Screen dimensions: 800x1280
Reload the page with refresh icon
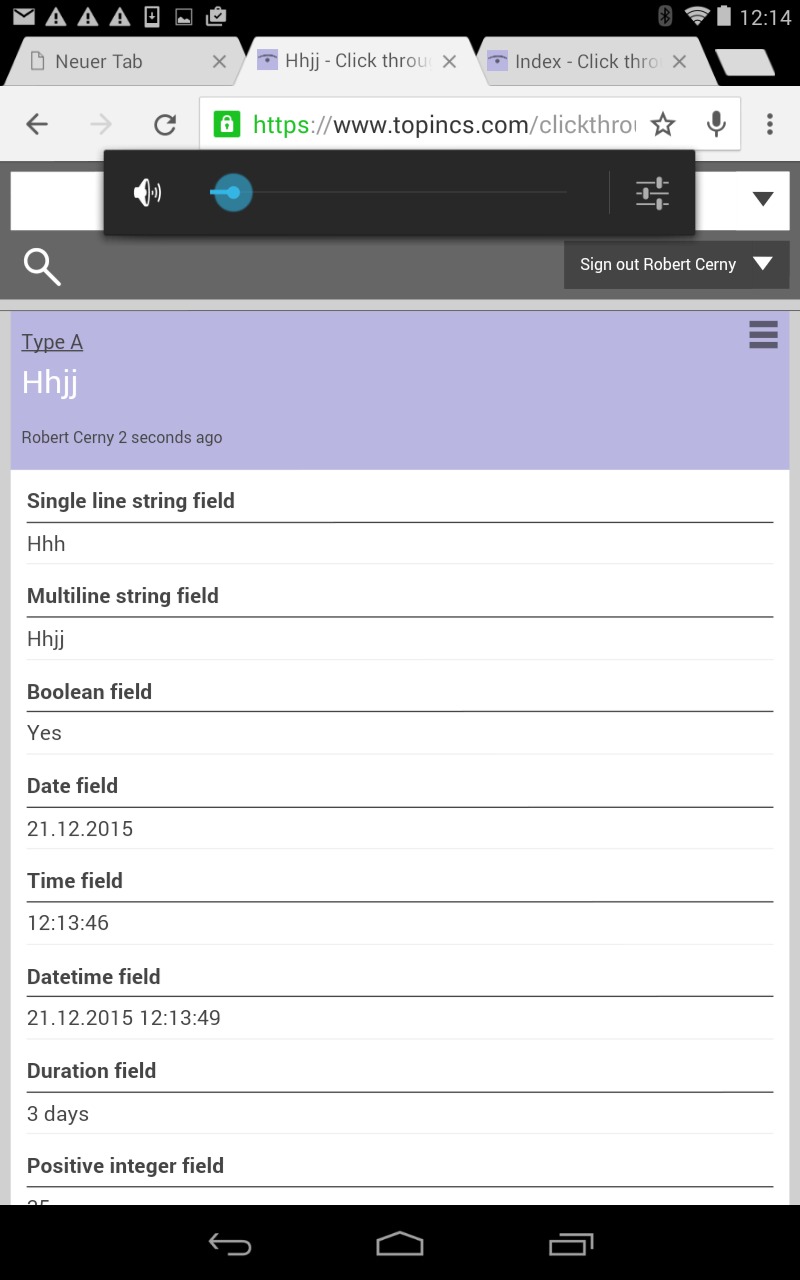tap(165, 124)
